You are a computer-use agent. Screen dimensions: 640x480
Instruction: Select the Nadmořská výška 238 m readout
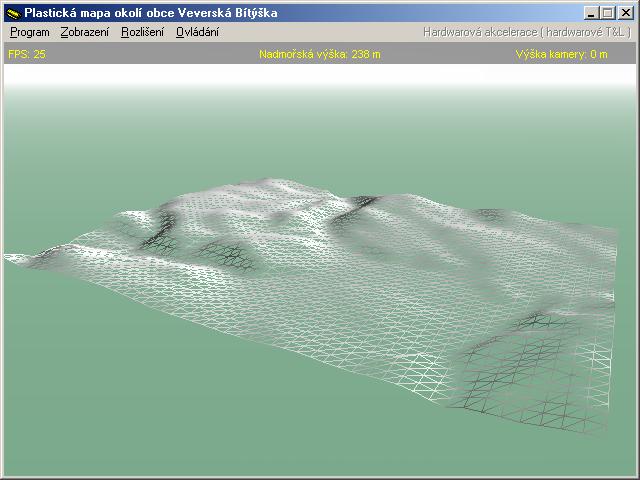(319, 54)
